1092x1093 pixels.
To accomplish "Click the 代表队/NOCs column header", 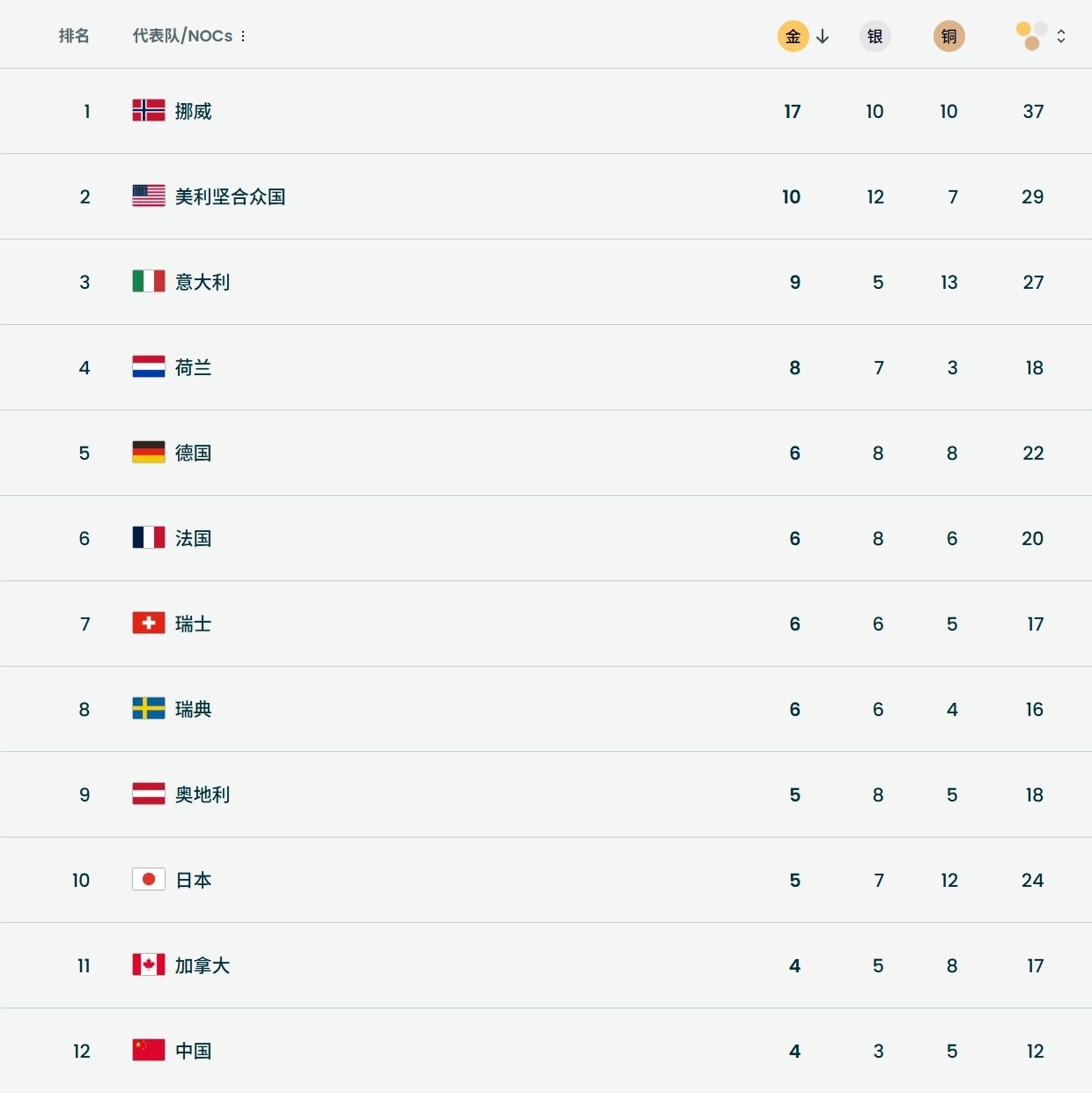I will click(x=182, y=36).
